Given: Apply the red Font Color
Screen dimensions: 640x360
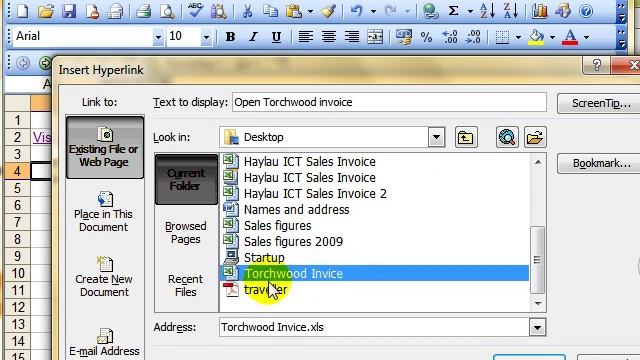Looking at the screenshot, I should [x=570, y=37].
